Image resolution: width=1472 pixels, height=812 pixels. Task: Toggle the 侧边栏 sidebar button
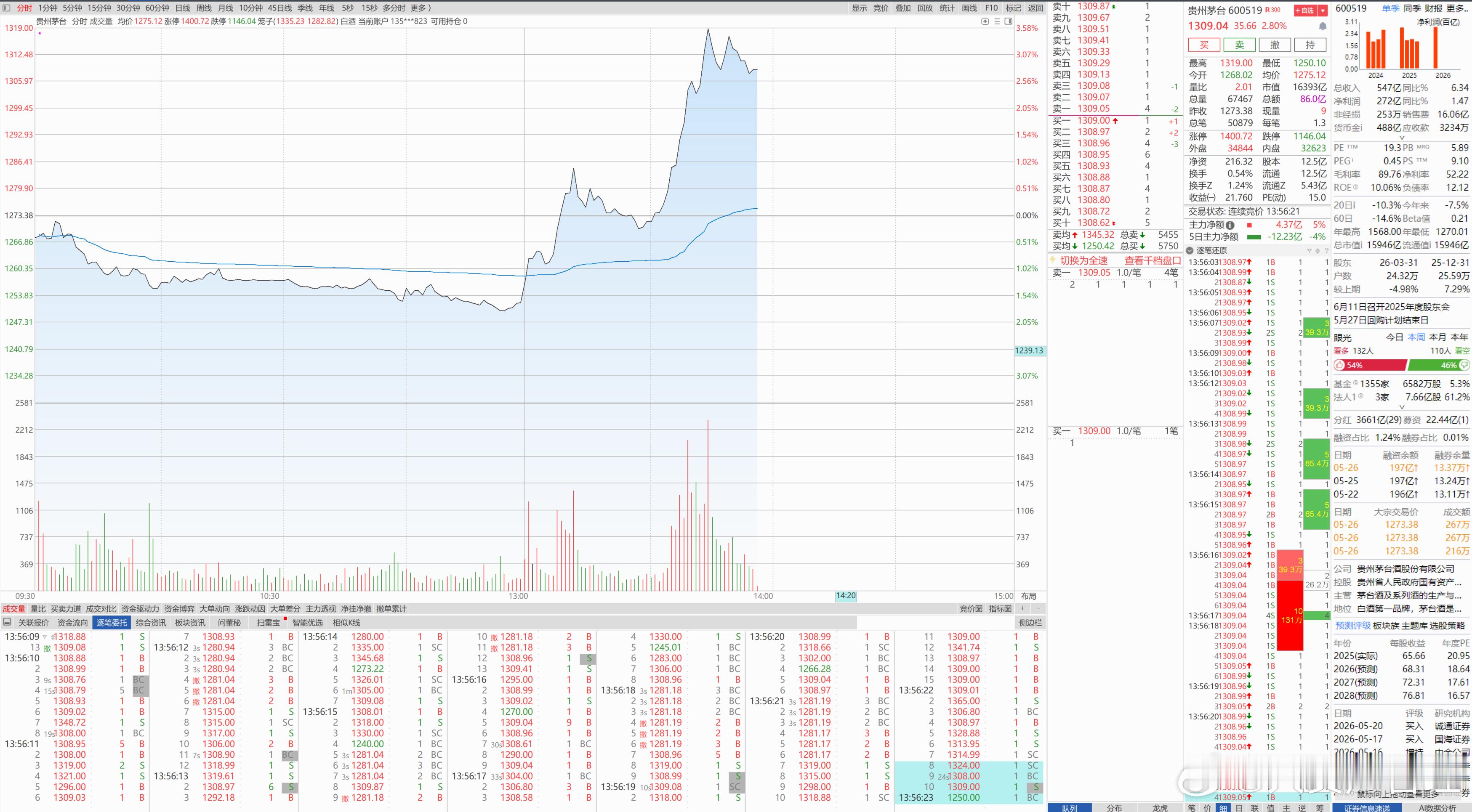(x=1031, y=623)
